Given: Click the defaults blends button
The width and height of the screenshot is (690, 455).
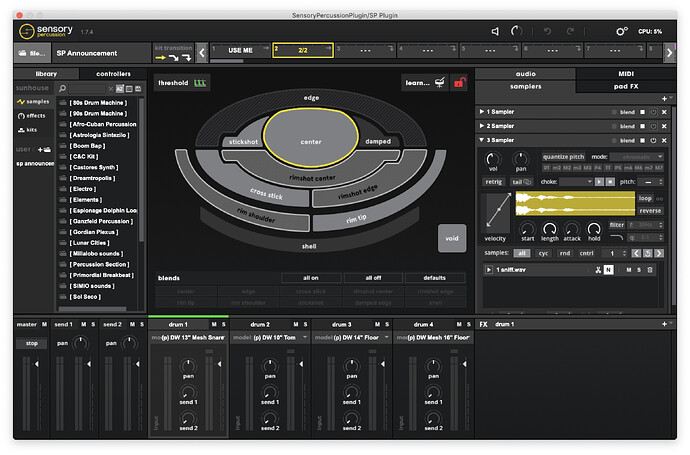Looking at the screenshot, I should coord(434,278).
